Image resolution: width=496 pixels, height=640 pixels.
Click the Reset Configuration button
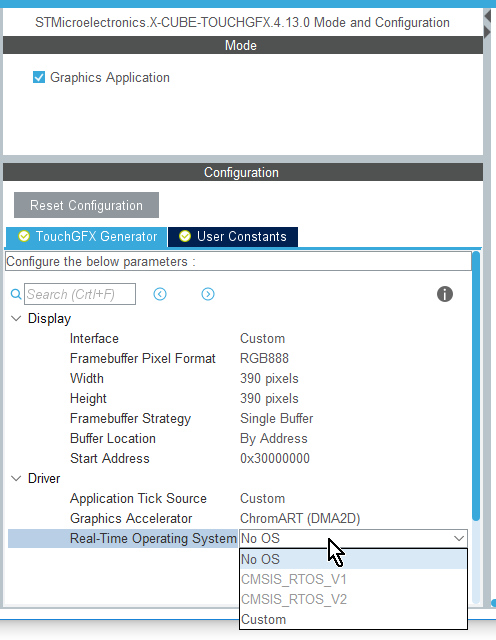(87, 205)
